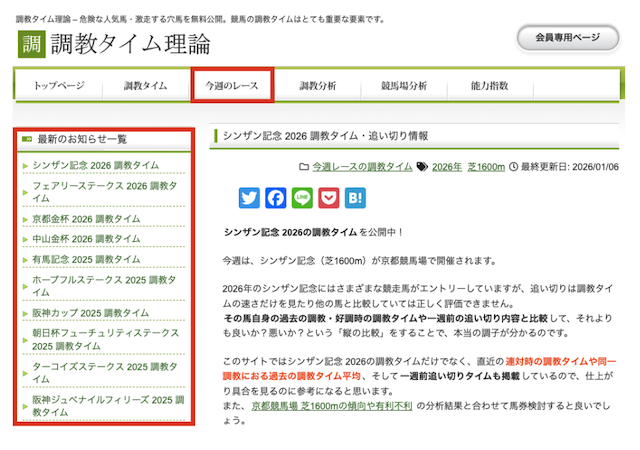
Task: Open ホープフルステークス 2025 調教タイム link
Action: click(x=104, y=286)
